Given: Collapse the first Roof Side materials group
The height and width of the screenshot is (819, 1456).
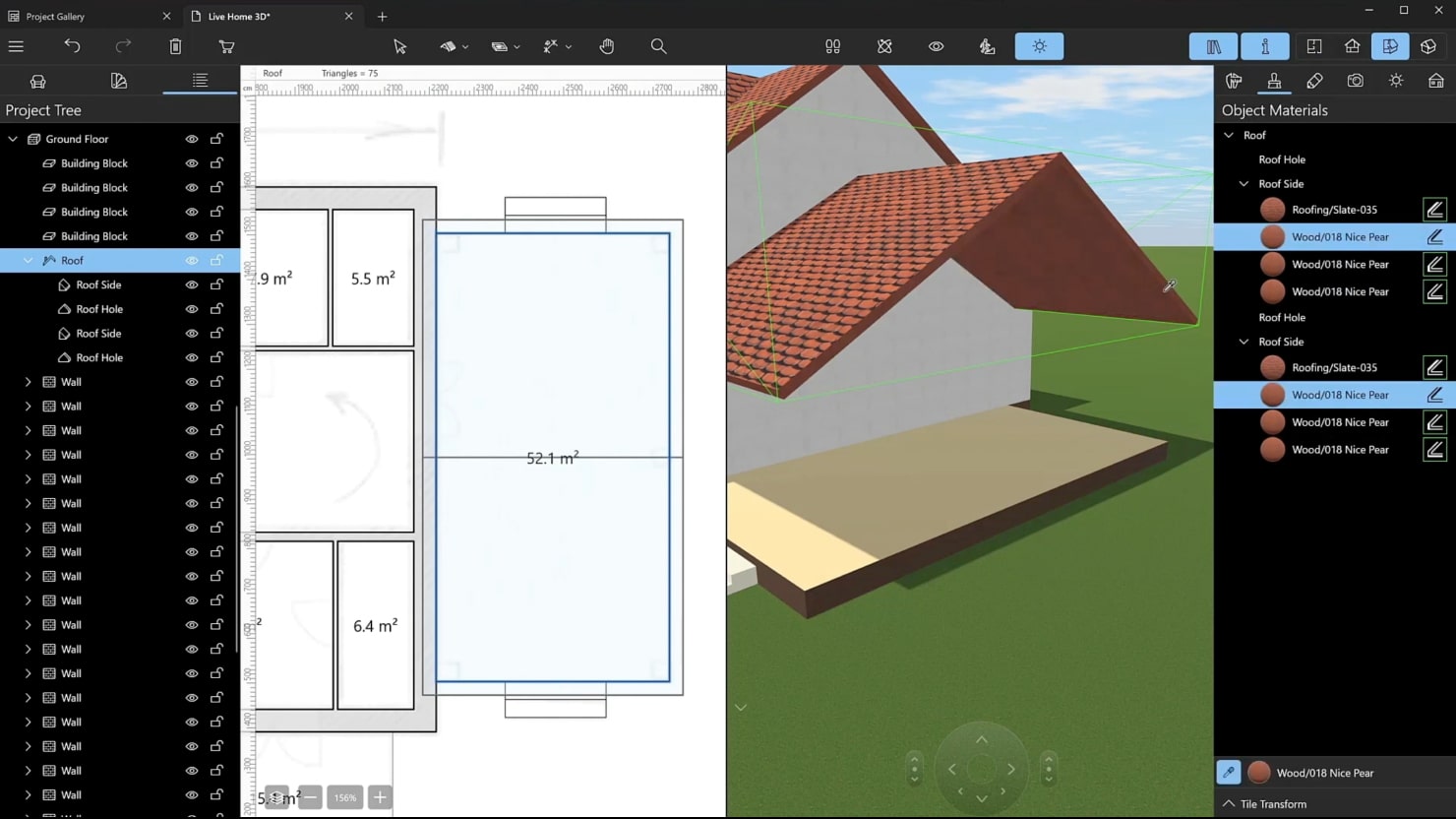Looking at the screenshot, I should (1244, 184).
